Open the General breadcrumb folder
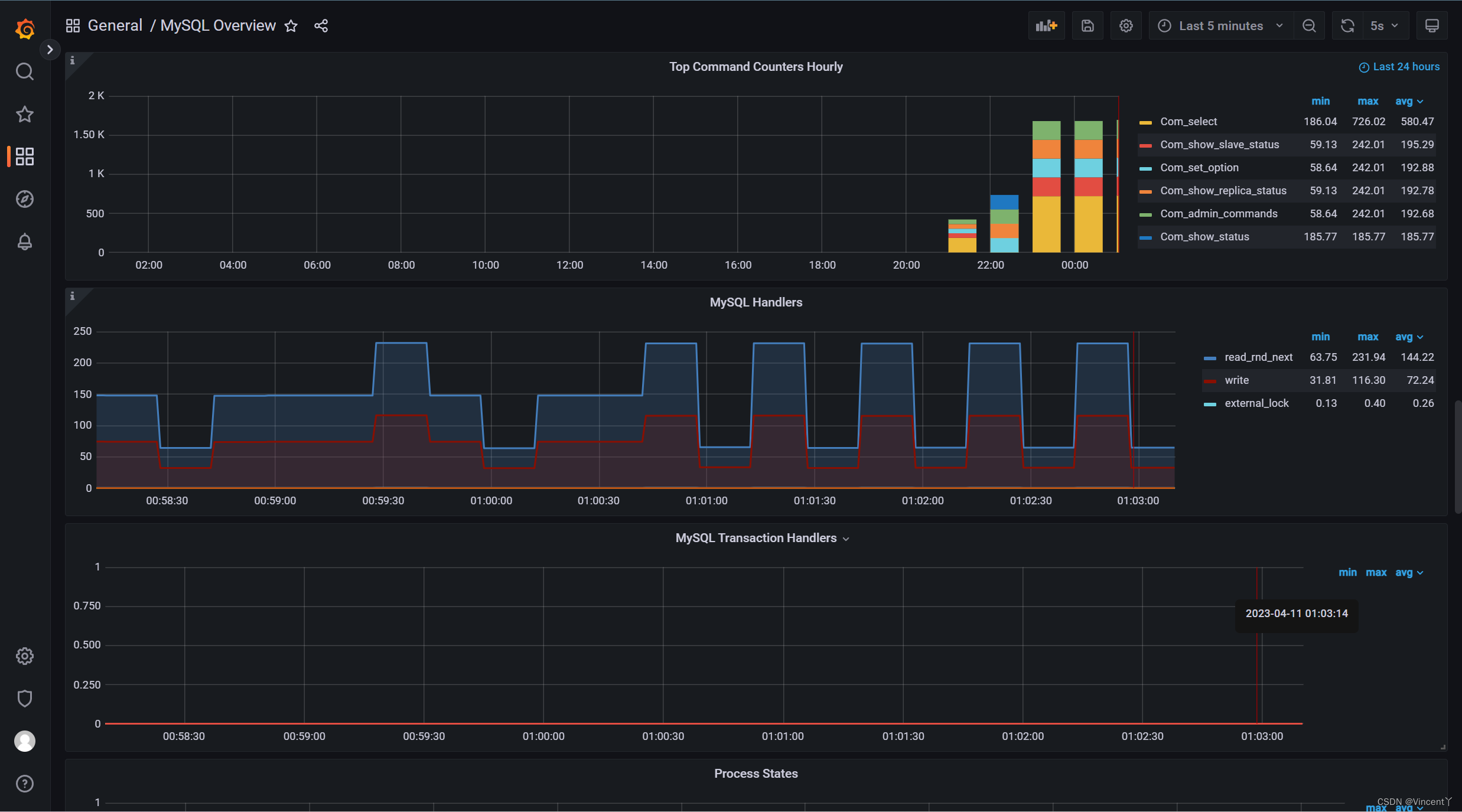This screenshot has width=1462, height=812. tap(115, 25)
